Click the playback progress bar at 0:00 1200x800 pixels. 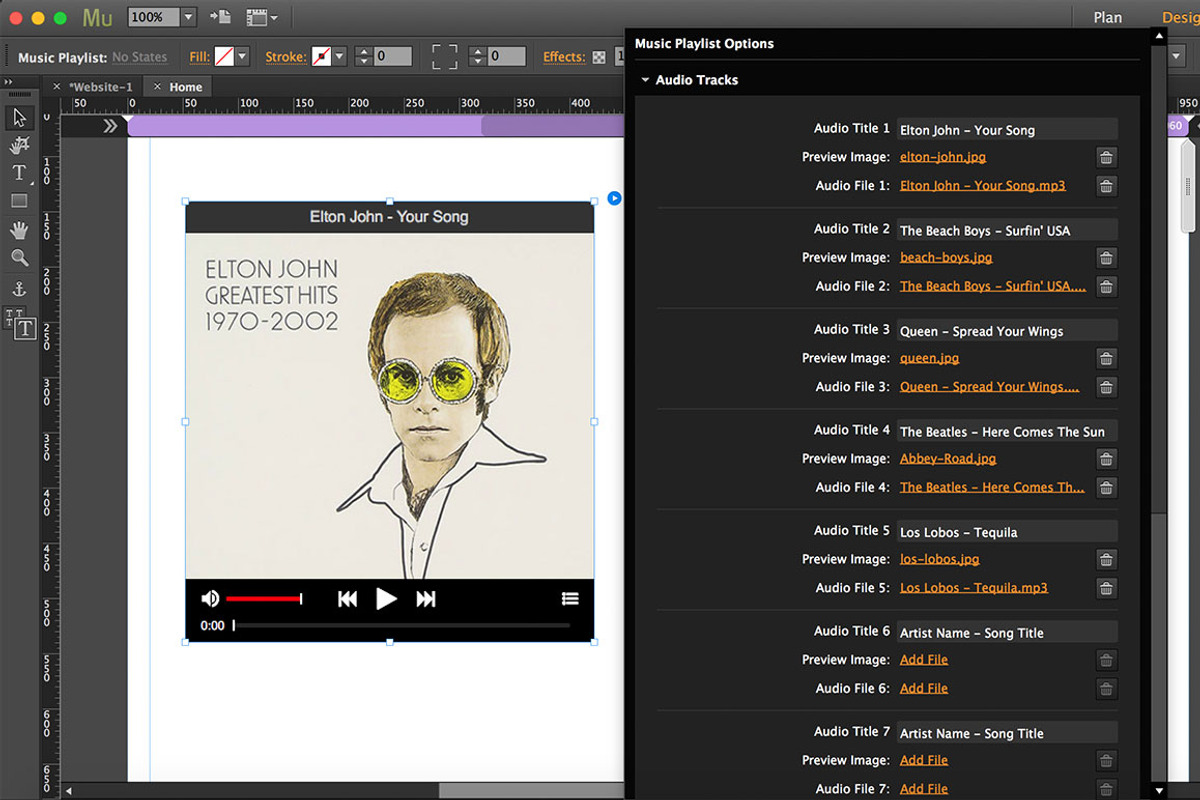[x=402, y=626]
